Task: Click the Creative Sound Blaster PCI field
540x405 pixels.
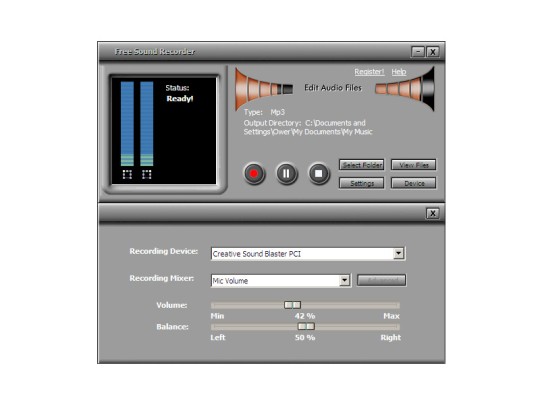Action: (308, 254)
